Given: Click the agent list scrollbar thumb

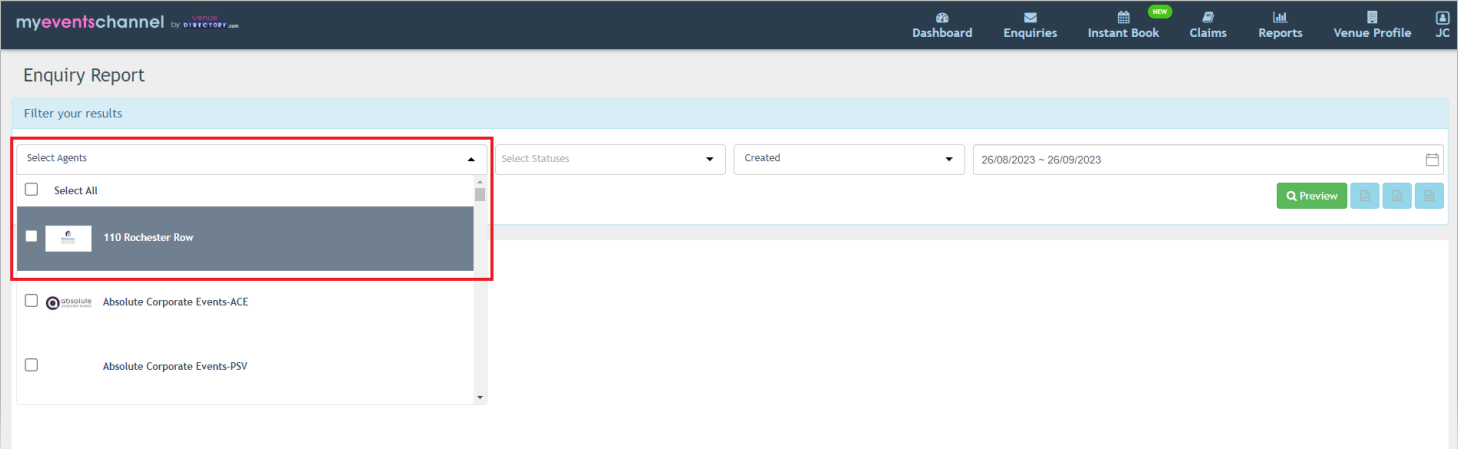Looking at the screenshot, I should pos(480,195).
